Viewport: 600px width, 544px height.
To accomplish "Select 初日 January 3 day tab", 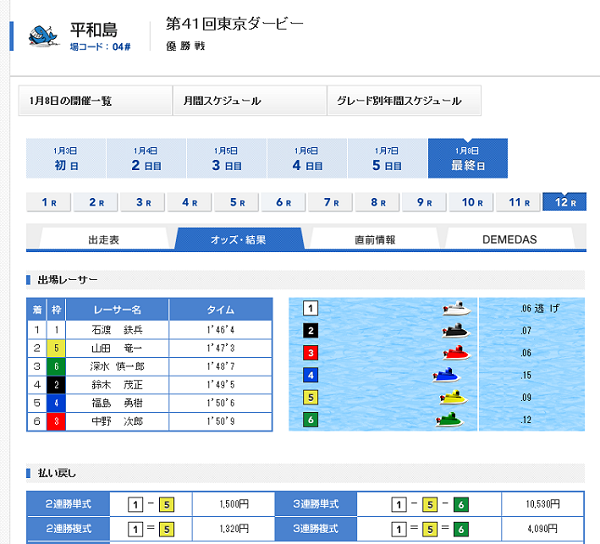I will pos(66,159).
